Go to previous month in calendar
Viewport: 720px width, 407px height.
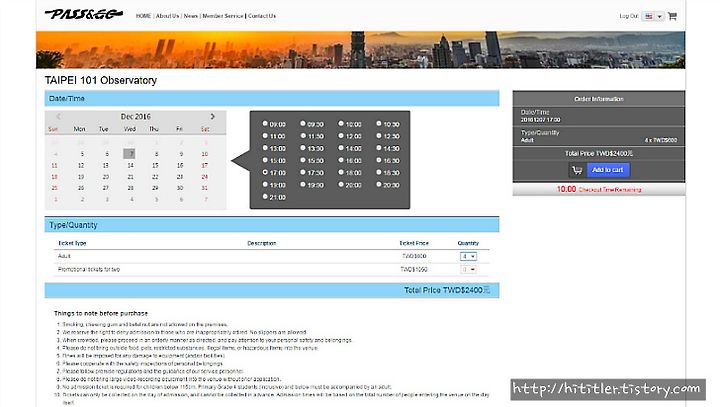pyautogui.click(x=58, y=117)
